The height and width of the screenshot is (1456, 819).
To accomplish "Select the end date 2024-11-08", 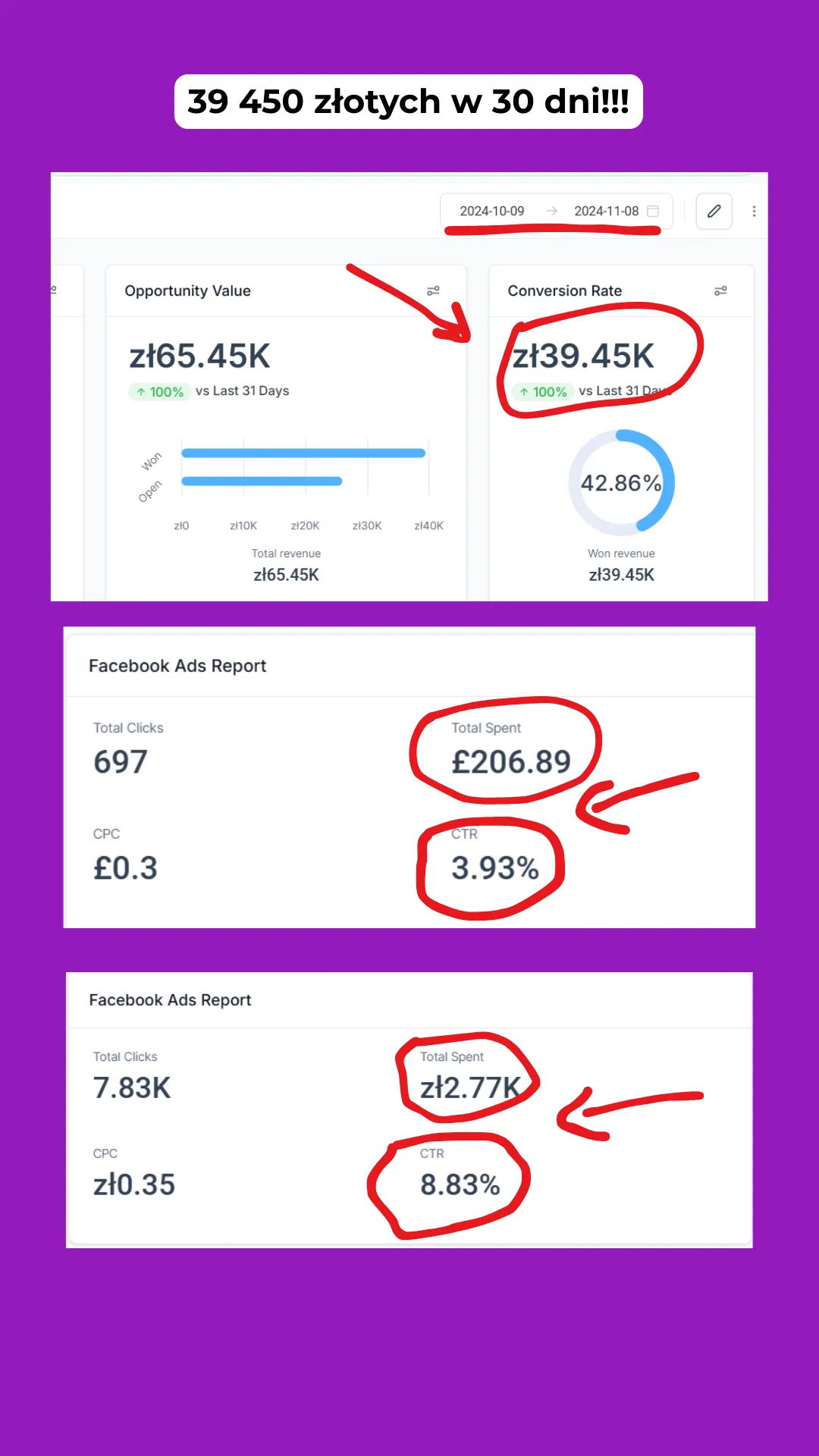I will pyautogui.click(x=606, y=211).
